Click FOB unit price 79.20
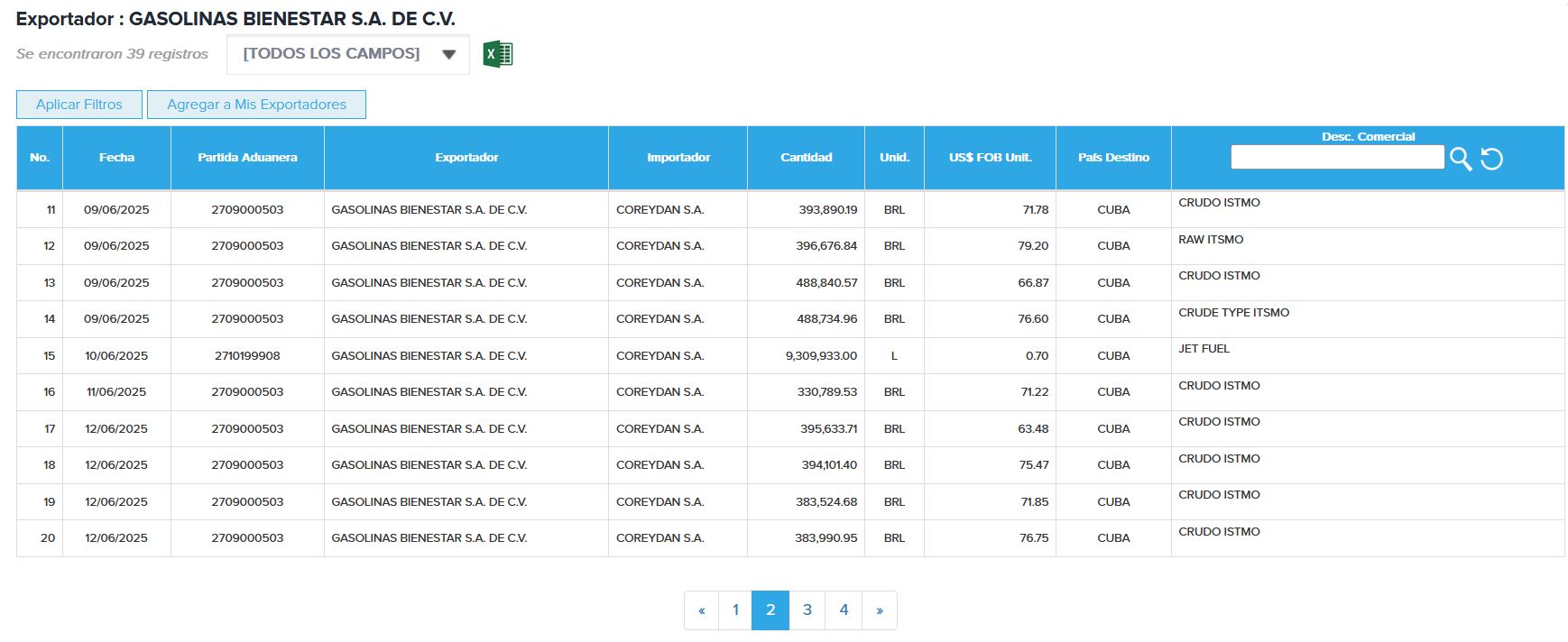Image resolution: width=1568 pixels, height=642 pixels. tap(1033, 246)
